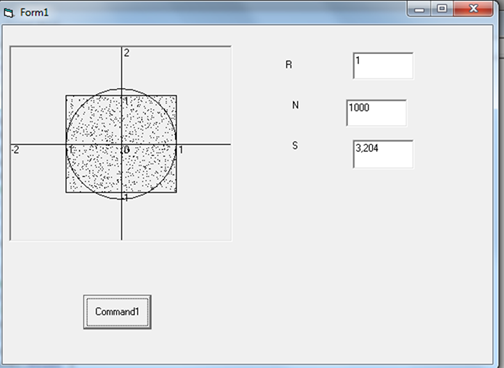Click the axis label 2 at top of plot
504x368 pixels.
click(x=127, y=53)
